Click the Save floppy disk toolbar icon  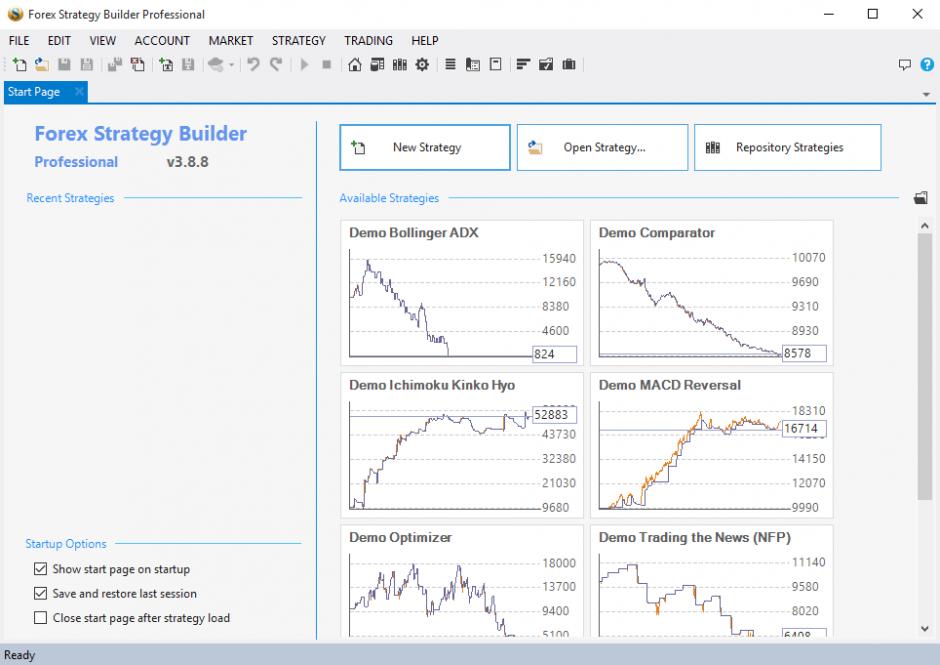click(64, 64)
